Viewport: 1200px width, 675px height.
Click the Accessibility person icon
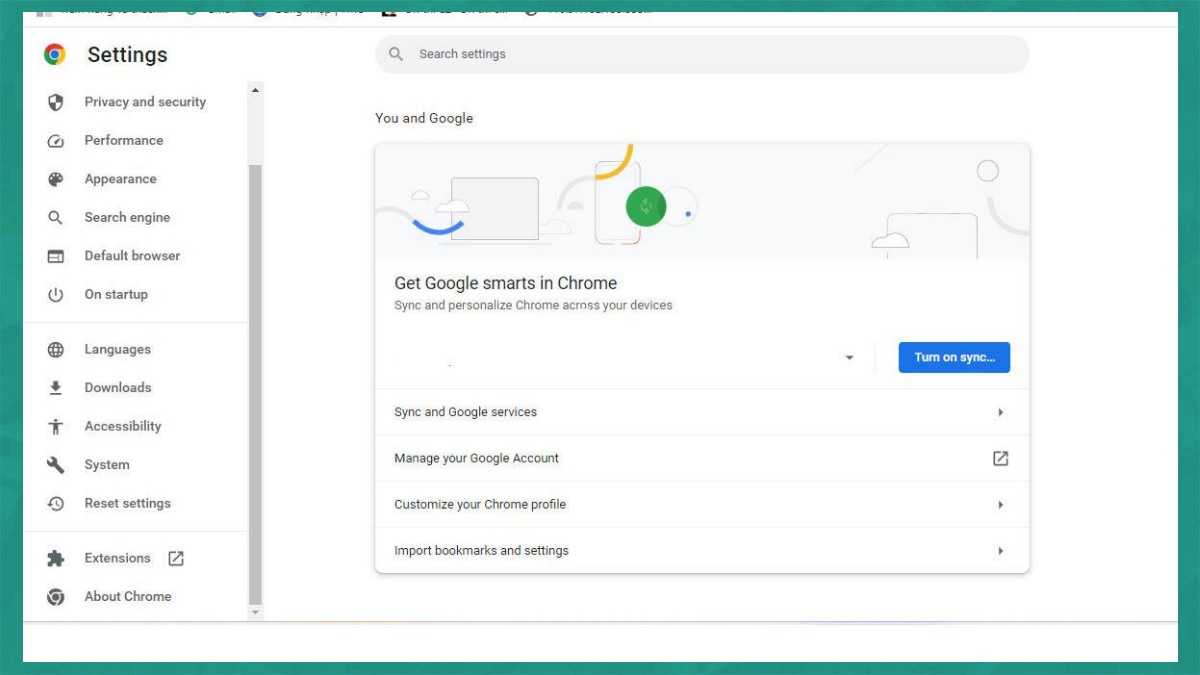click(x=55, y=426)
